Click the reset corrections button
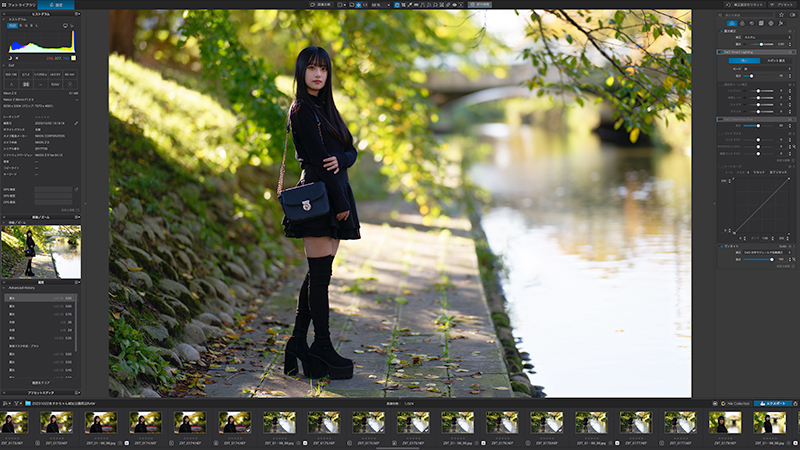Screen dimensions: 800x450 pos(745,5)
